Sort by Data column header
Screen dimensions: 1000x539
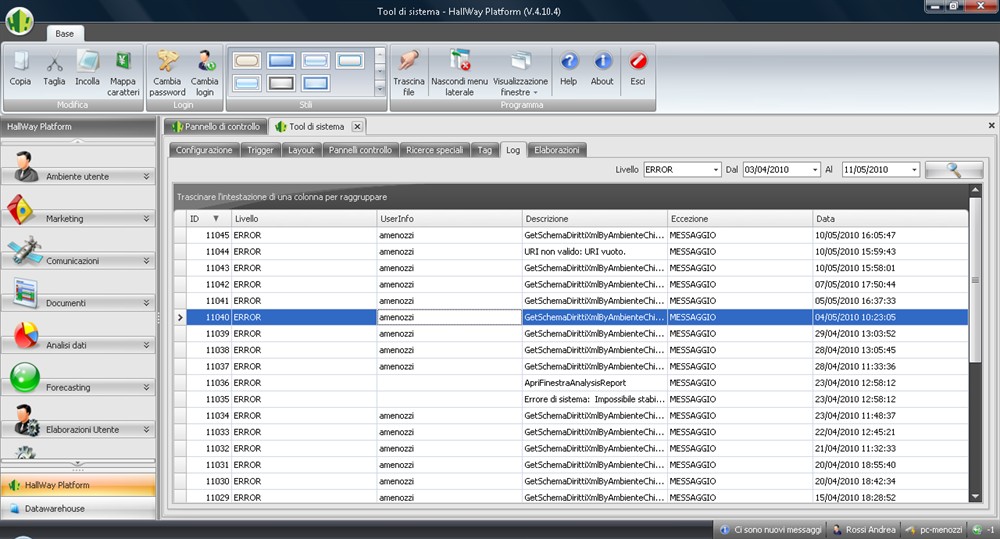(x=890, y=218)
